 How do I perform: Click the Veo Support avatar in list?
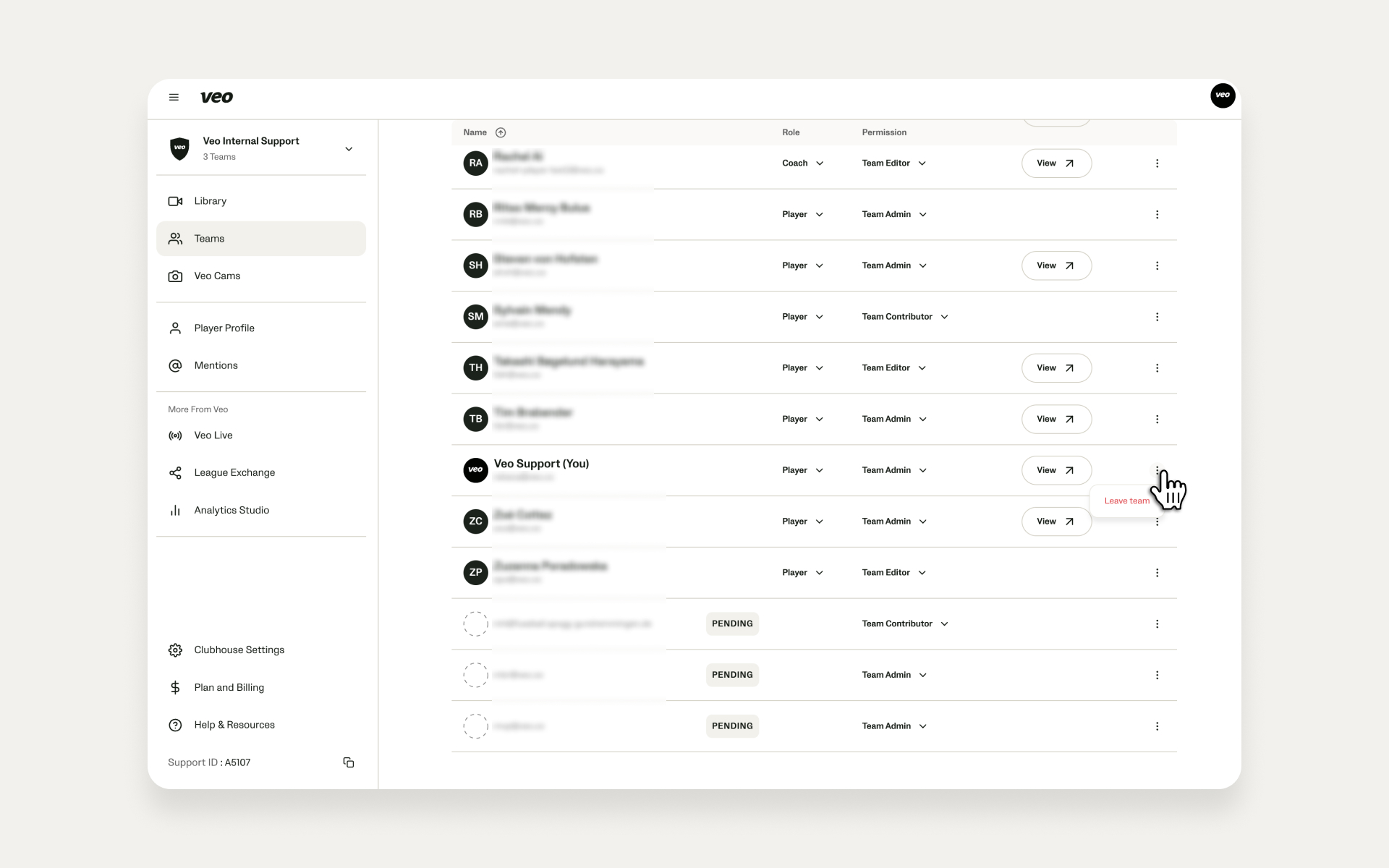click(x=475, y=470)
